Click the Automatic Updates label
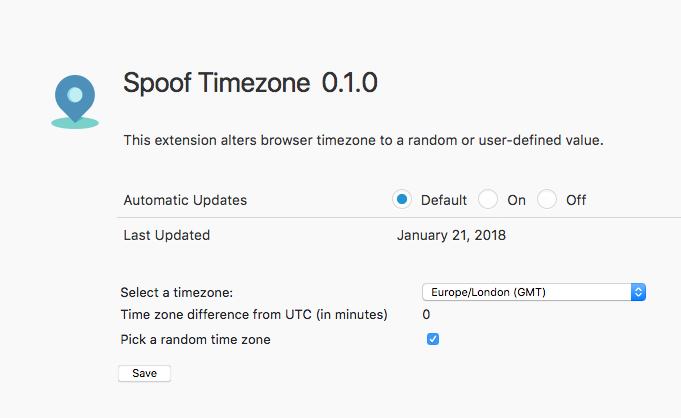This screenshot has width=681, height=418. (185, 200)
